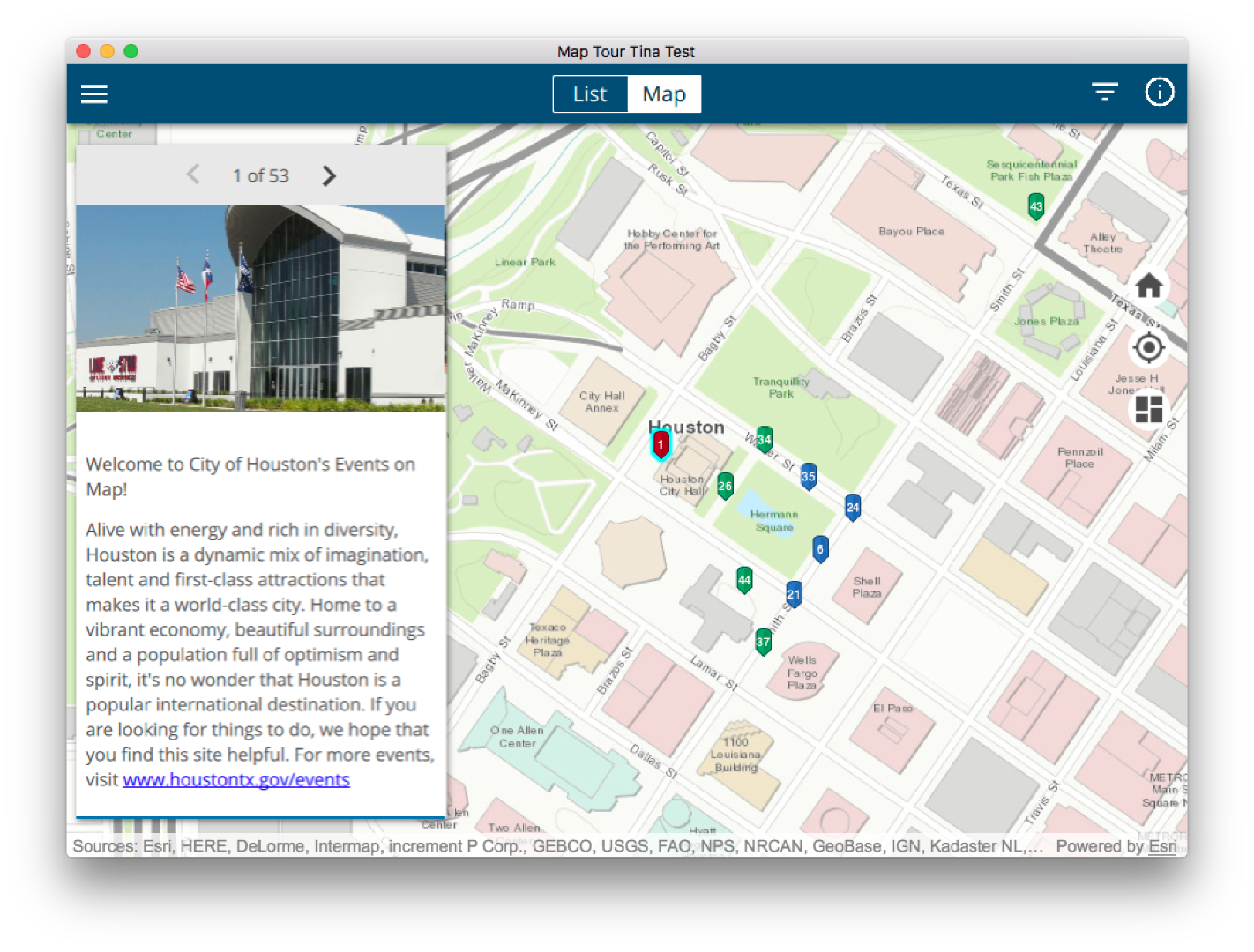
Task: Select blue map marker 35
Action: click(809, 477)
